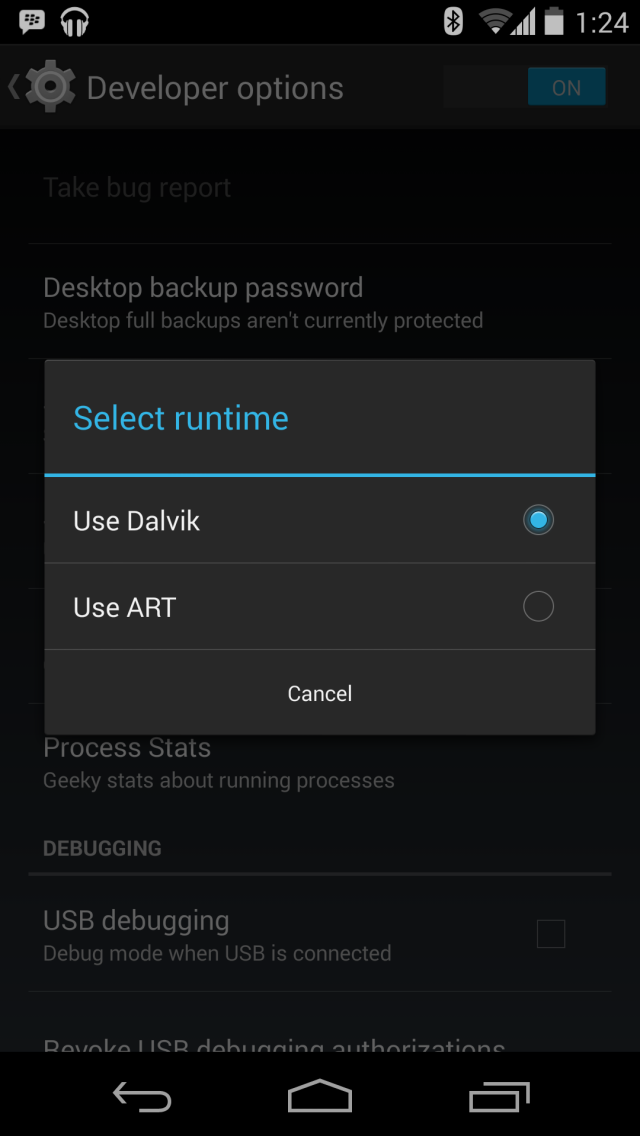Select the Use Dalvik radio button
The image size is (640, 1136).
[x=538, y=520]
